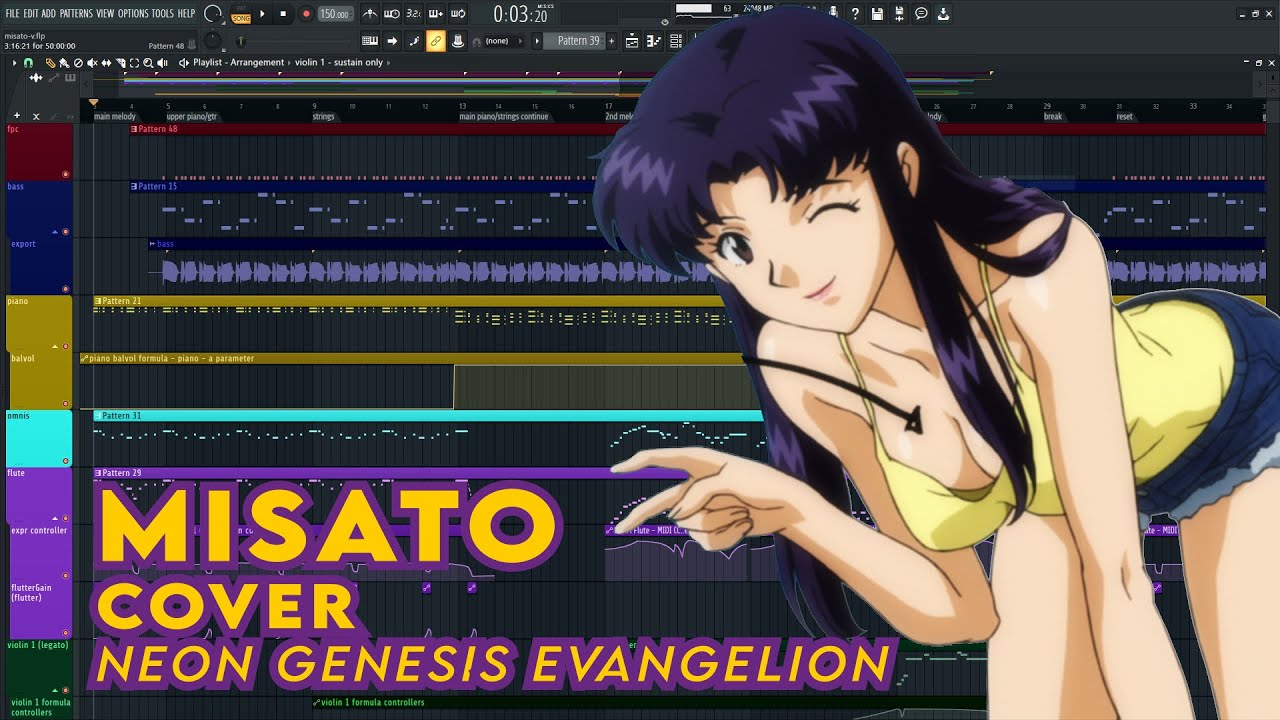
Task: Toggle typing keyboard to piano icon
Action: point(370,41)
